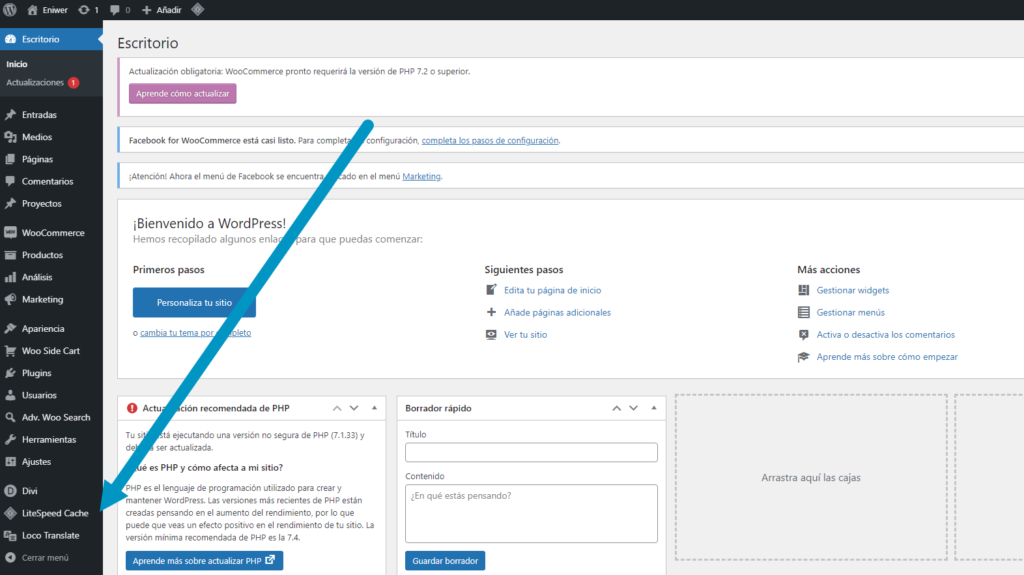Click Usuarios person icon
Screen dimensions: 1024x575
10,395
